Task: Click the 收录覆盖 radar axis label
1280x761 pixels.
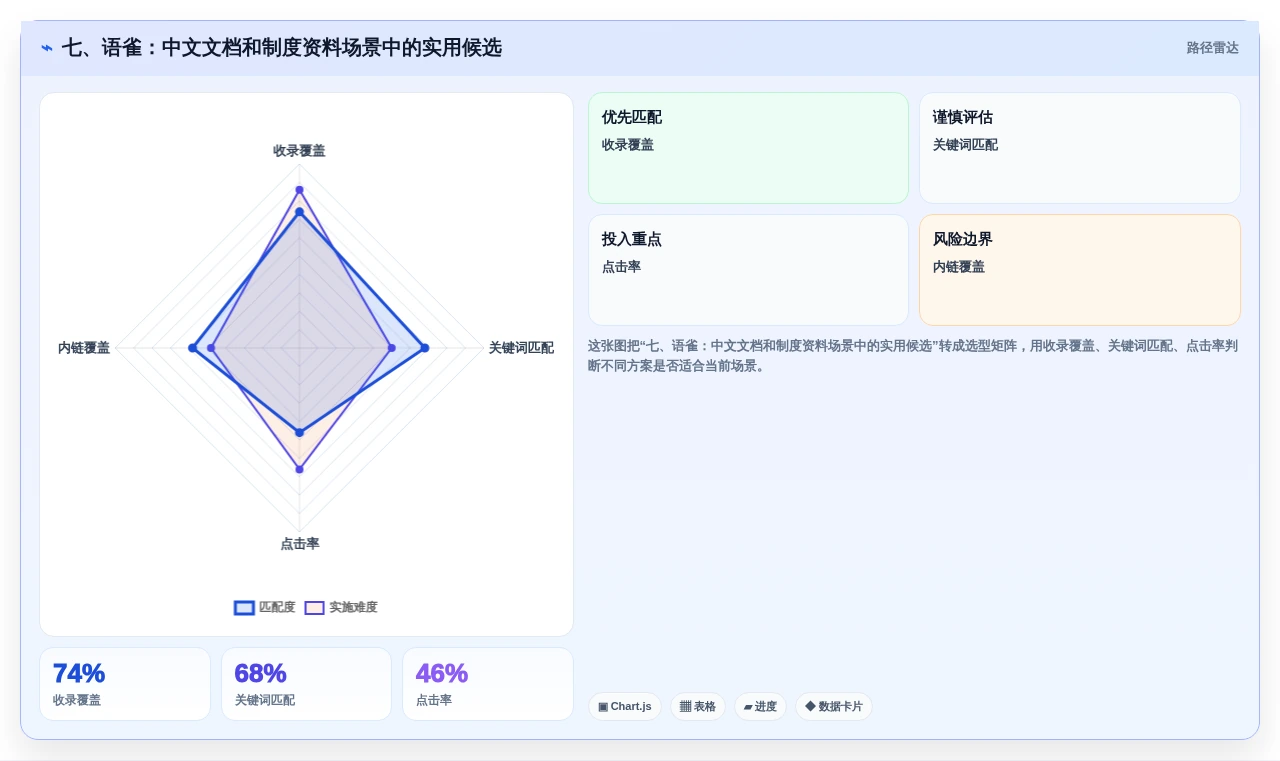Action: [299, 151]
